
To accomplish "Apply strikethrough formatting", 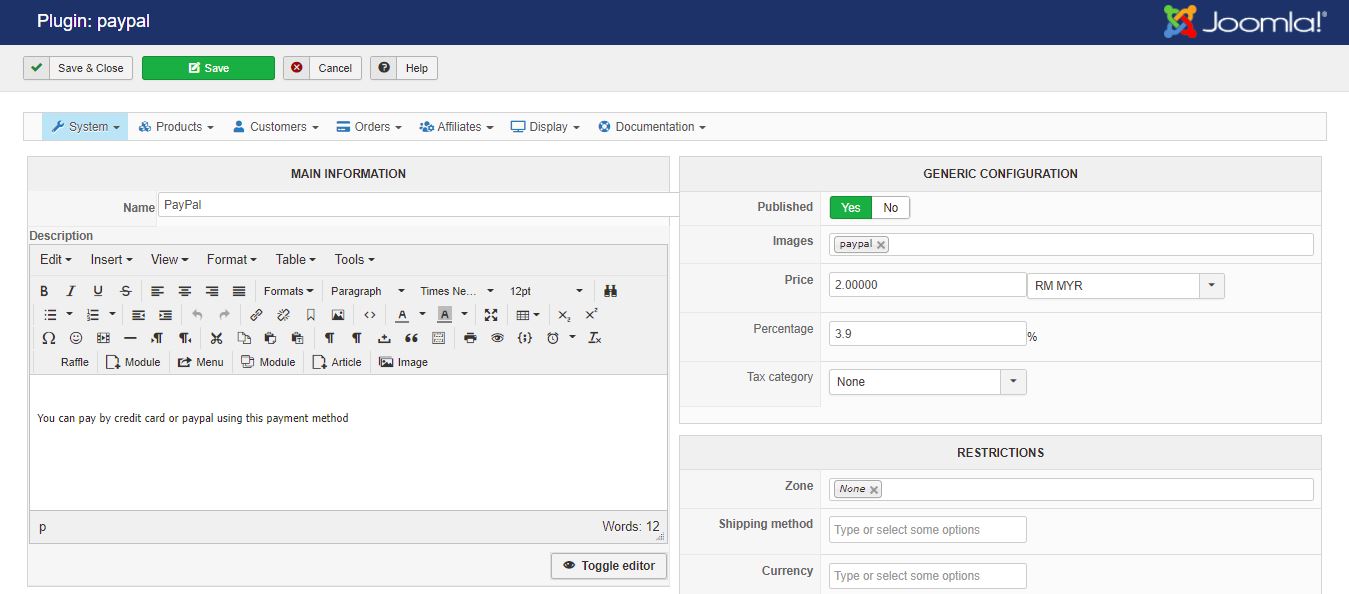I will 125,291.
